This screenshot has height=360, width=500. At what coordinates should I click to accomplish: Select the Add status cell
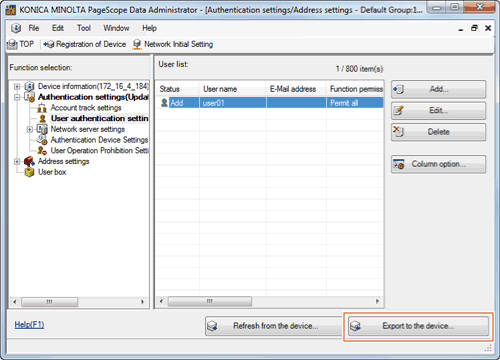pyautogui.click(x=184, y=103)
